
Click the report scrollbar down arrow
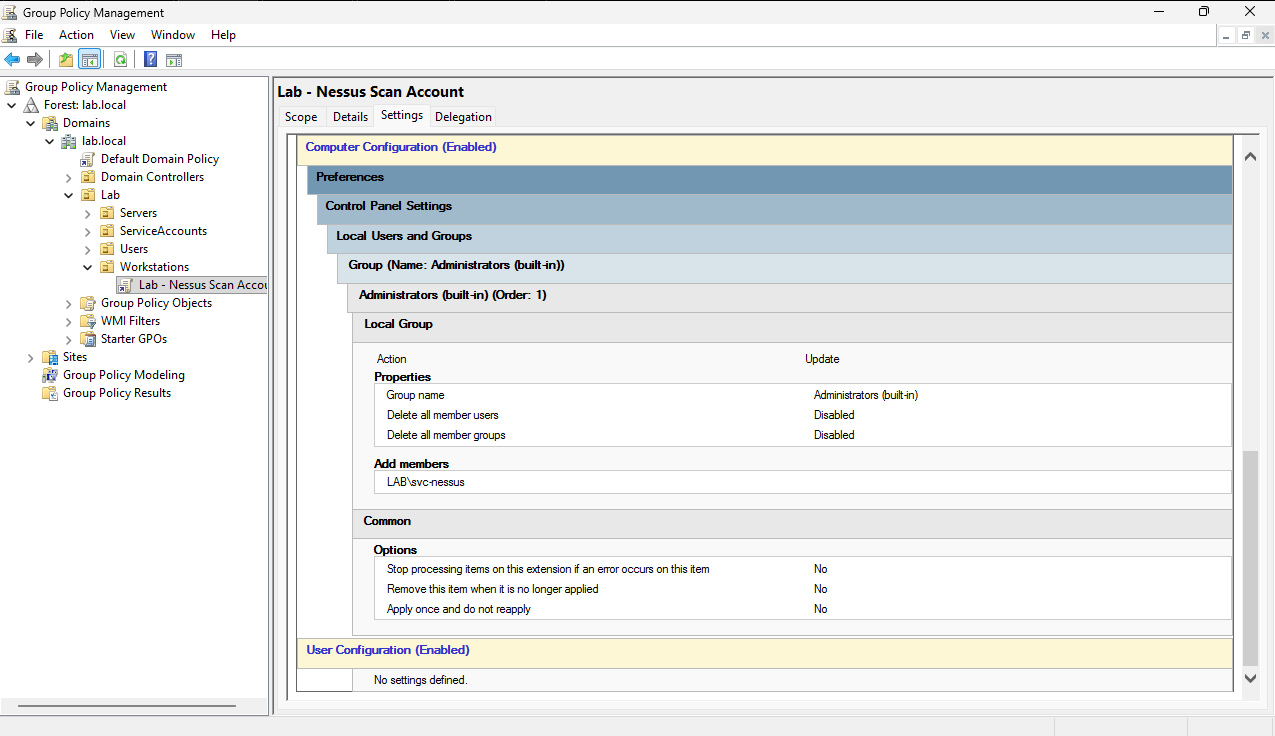pyautogui.click(x=1249, y=677)
